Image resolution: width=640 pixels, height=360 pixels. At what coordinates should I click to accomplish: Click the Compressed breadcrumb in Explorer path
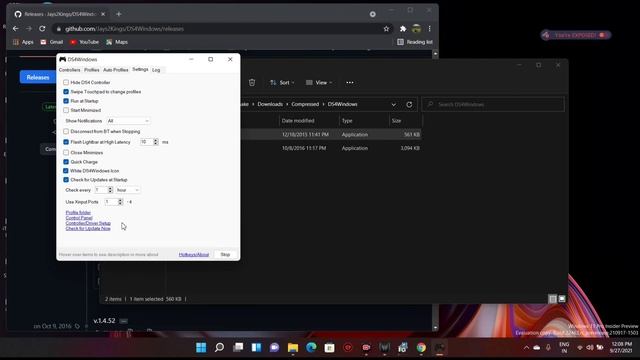click(305, 104)
